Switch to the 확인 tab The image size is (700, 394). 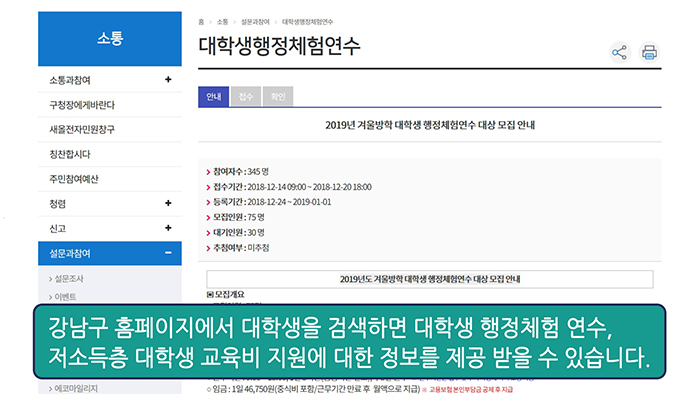(x=278, y=97)
